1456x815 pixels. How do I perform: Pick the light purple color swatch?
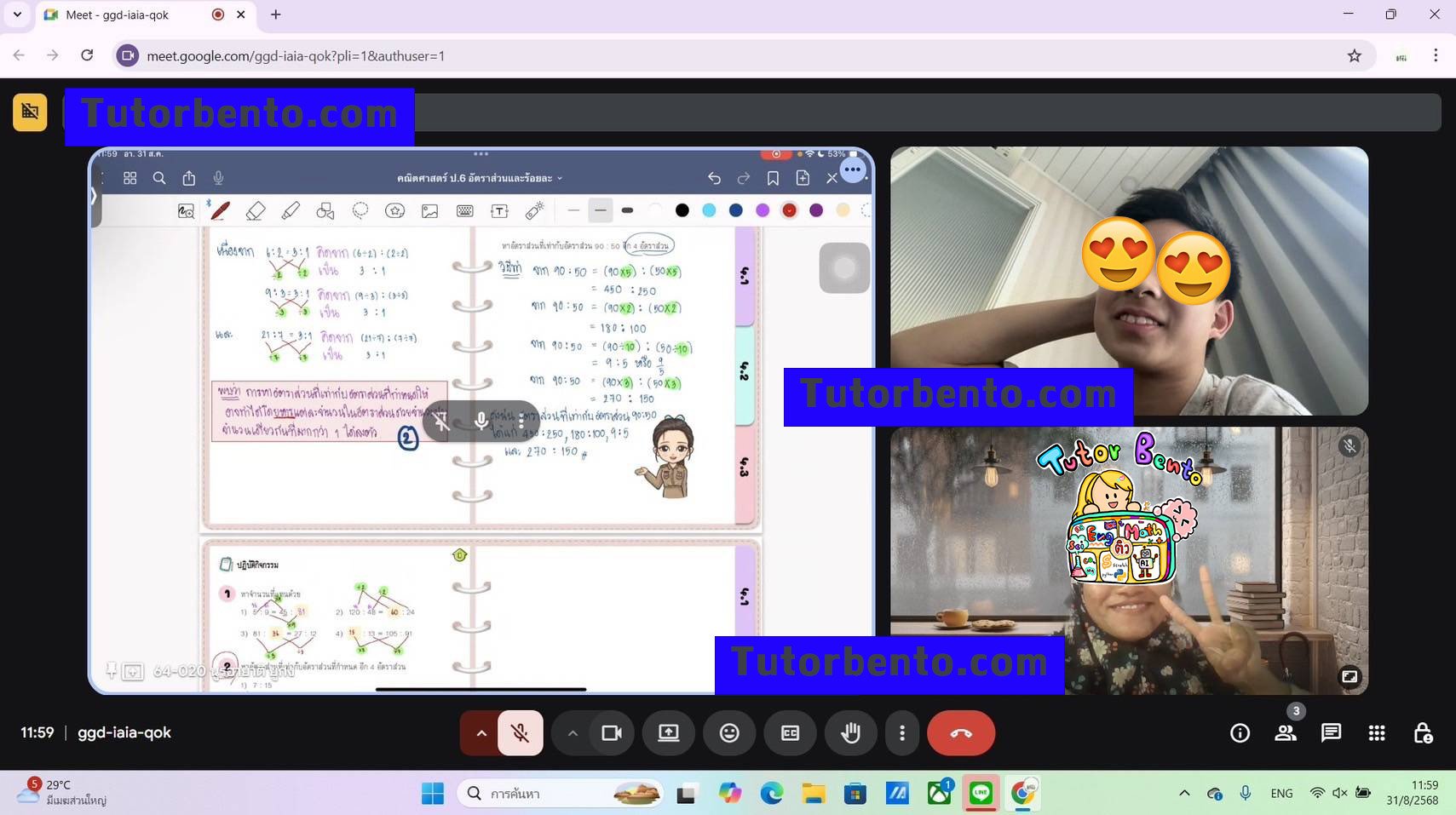[x=763, y=210]
